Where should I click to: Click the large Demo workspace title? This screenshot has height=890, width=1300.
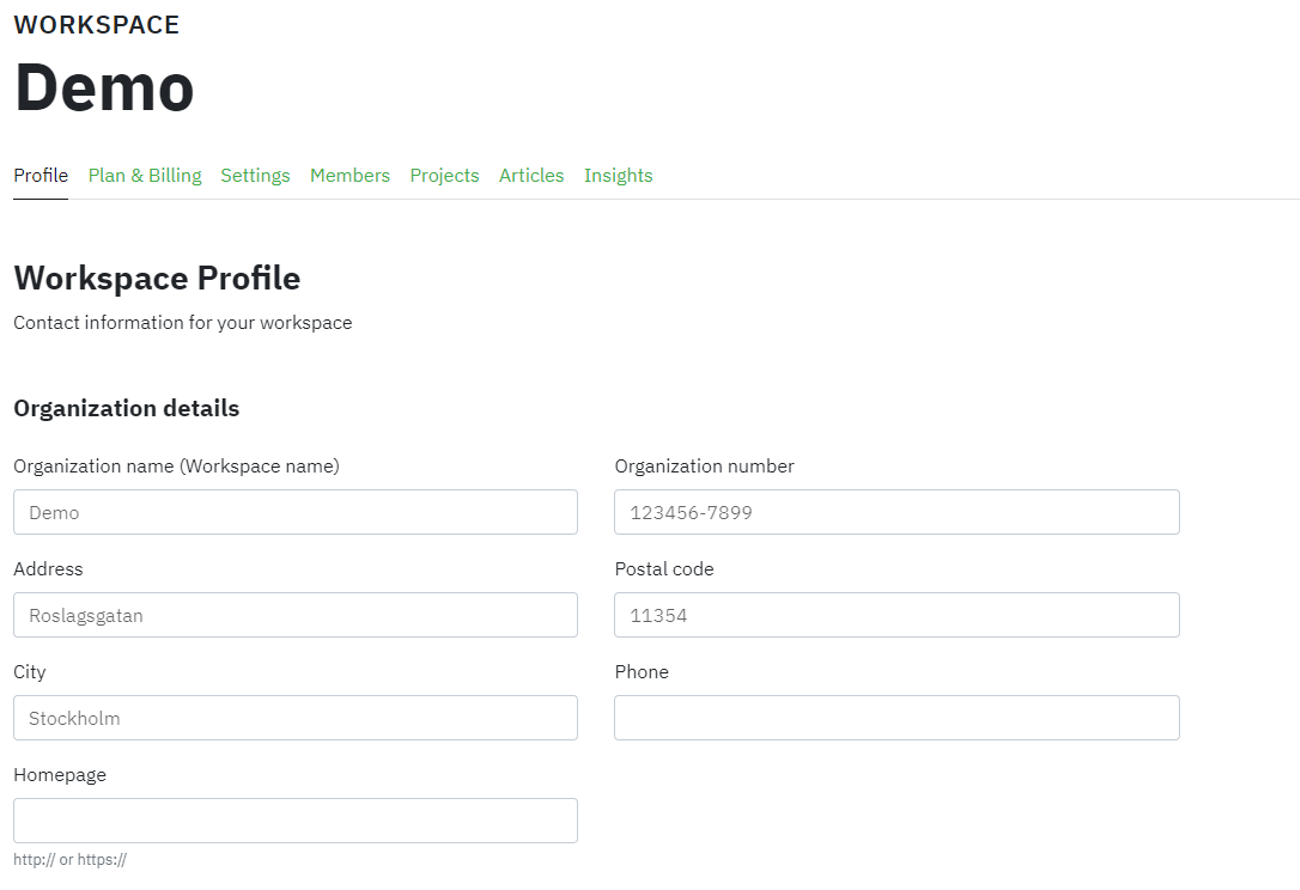pos(104,87)
